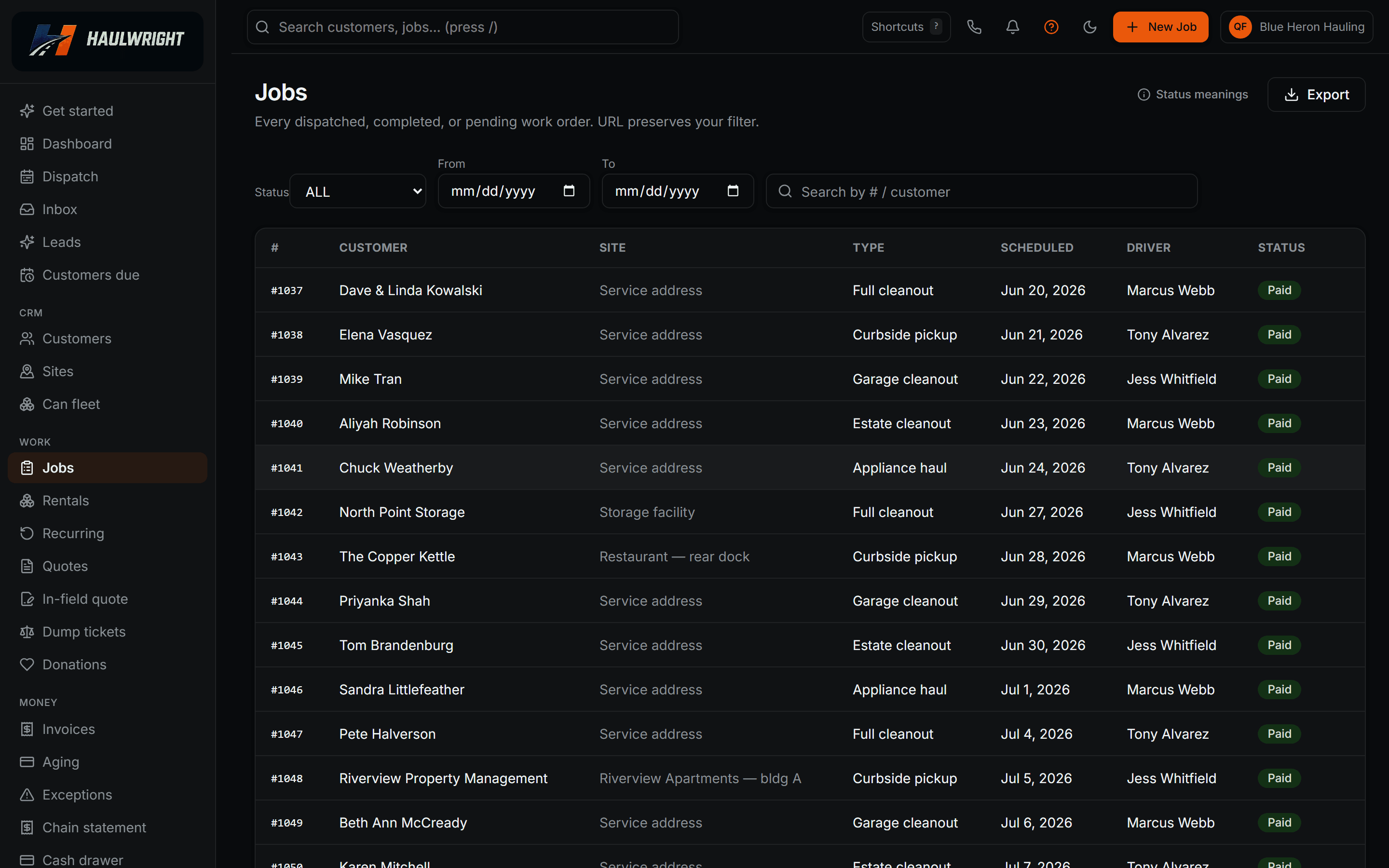This screenshot has width=1389, height=868.
Task: Click Dave & Linda Kowalski's Paid badge
Action: coord(1280,290)
